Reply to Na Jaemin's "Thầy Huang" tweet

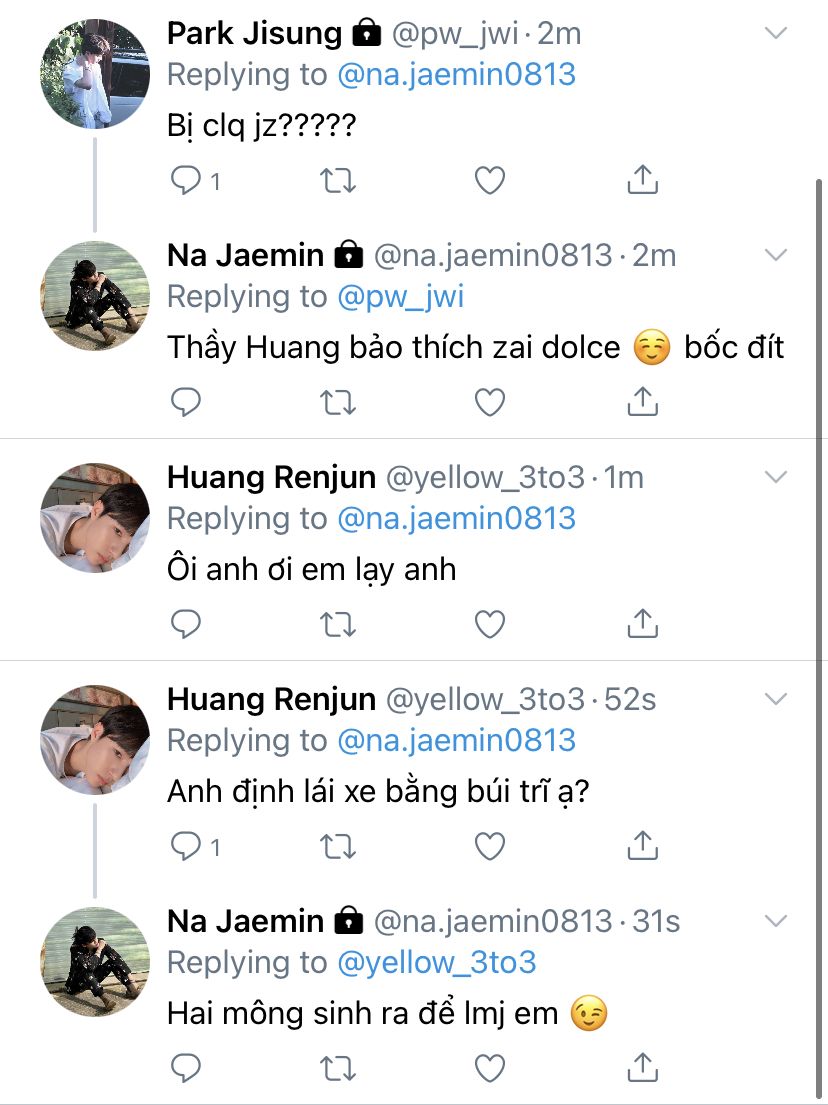pos(187,402)
